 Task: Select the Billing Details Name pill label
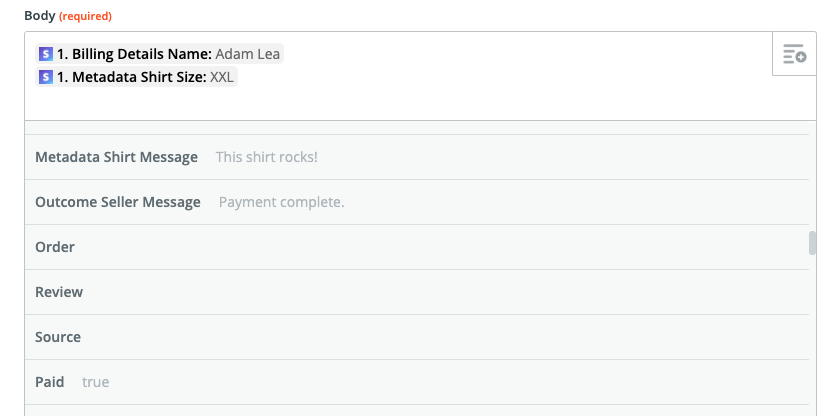pos(134,54)
